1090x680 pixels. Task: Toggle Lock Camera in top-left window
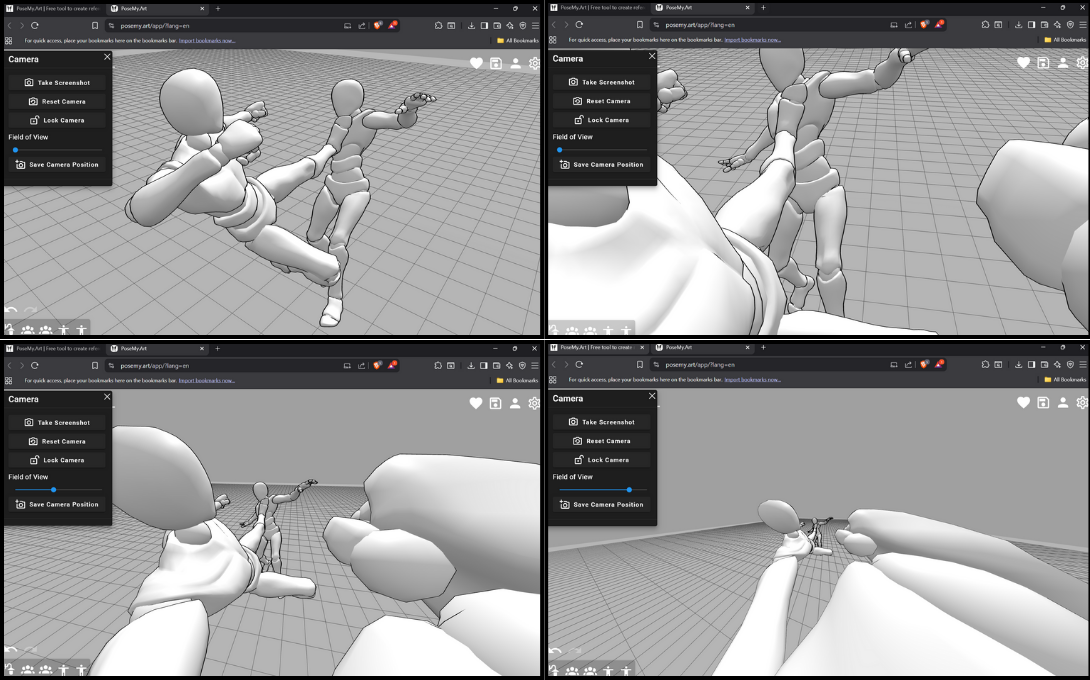57,120
